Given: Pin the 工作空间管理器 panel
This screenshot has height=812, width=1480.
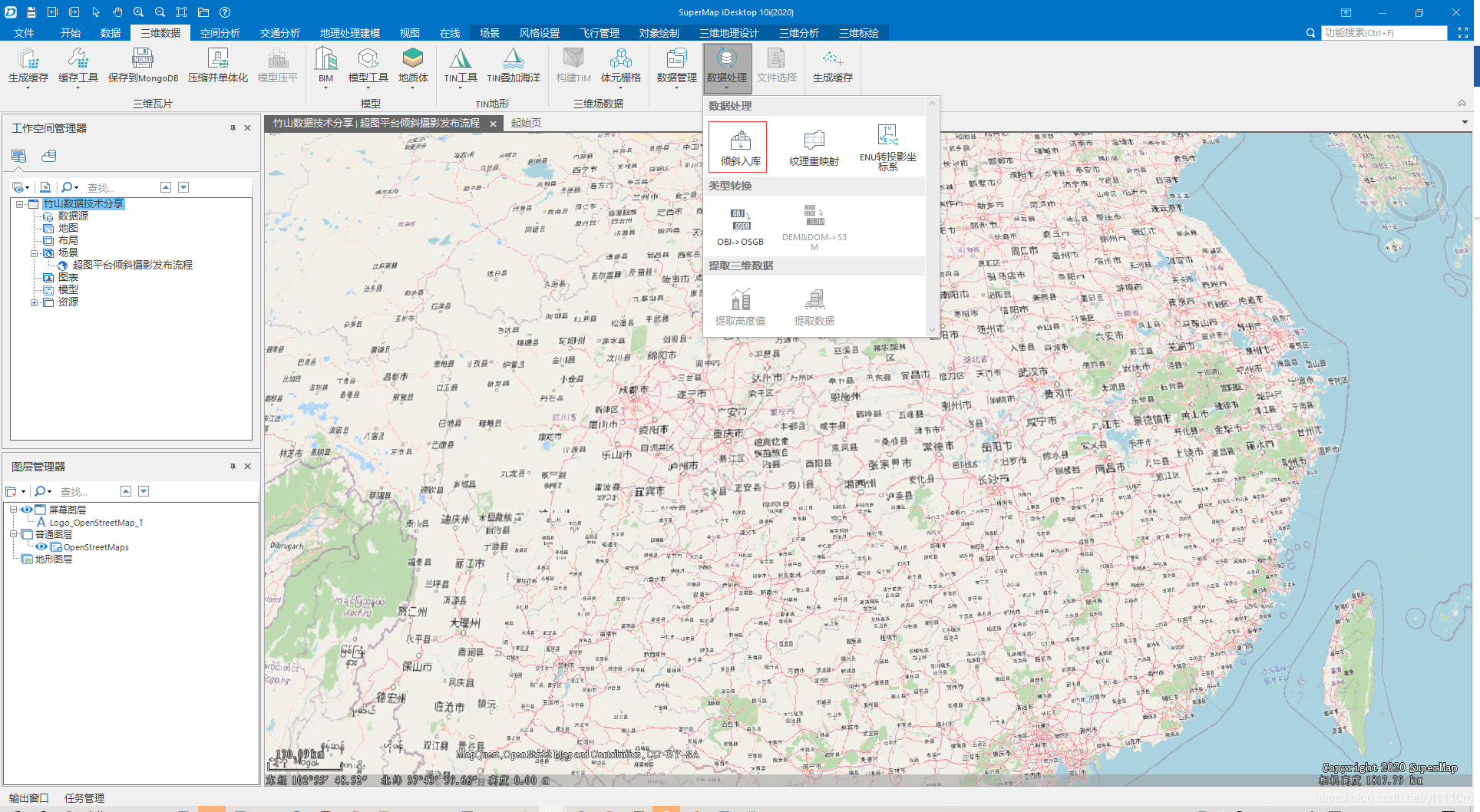Looking at the screenshot, I should pos(233,128).
